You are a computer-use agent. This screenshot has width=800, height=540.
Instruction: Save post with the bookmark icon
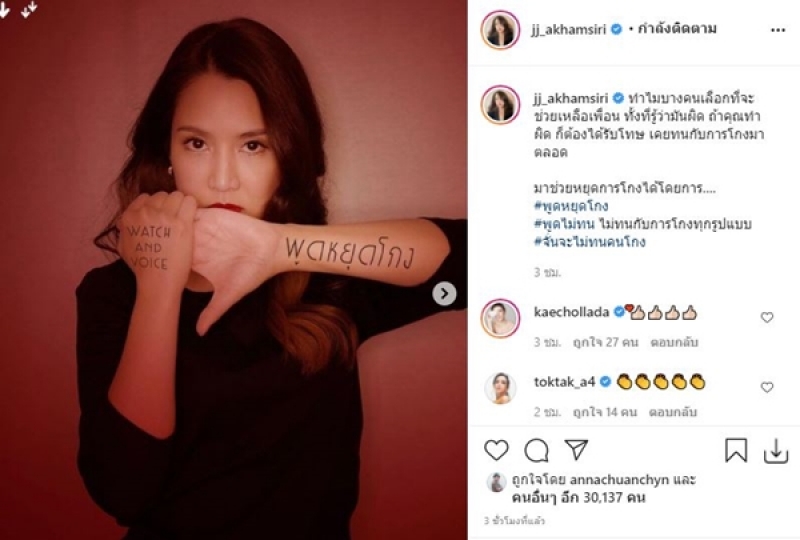(736, 451)
